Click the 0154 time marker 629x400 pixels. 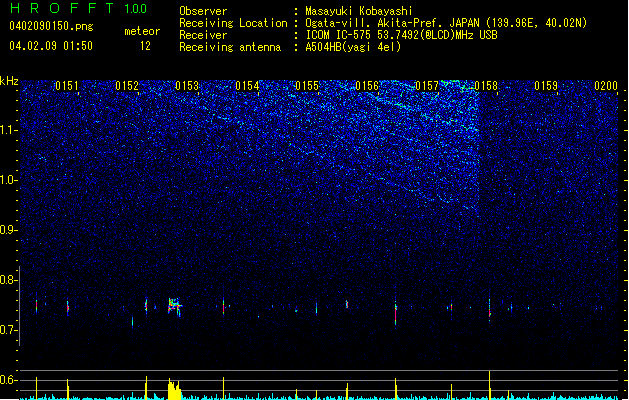(247, 86)
